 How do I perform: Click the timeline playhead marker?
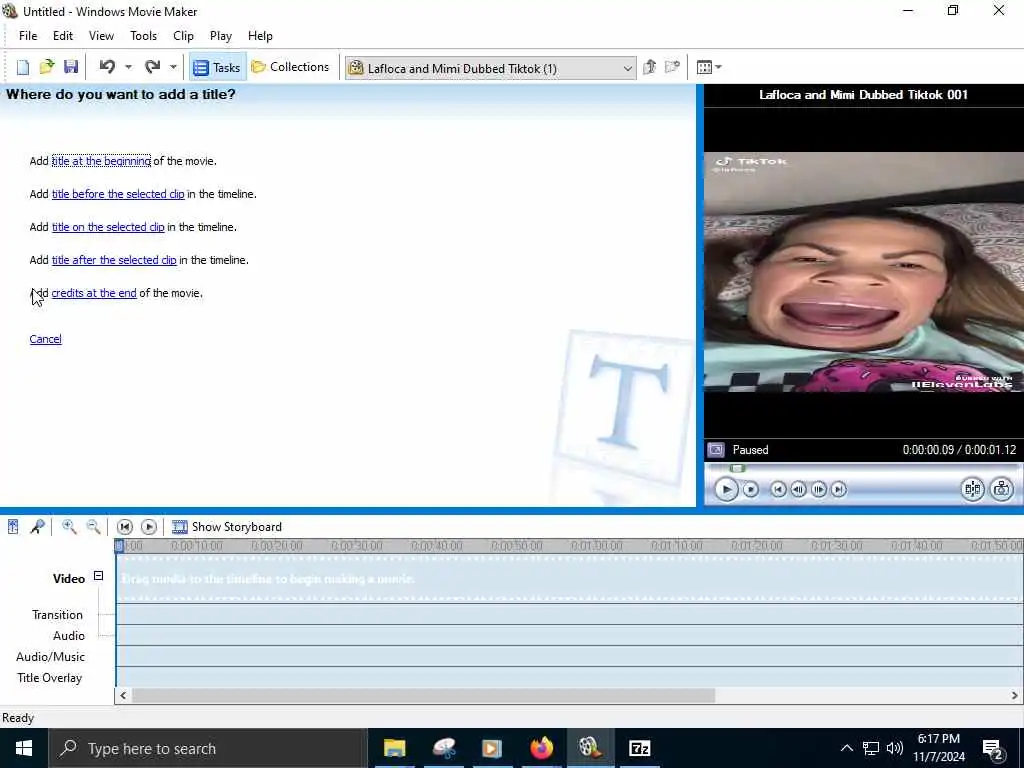point(119,545)
